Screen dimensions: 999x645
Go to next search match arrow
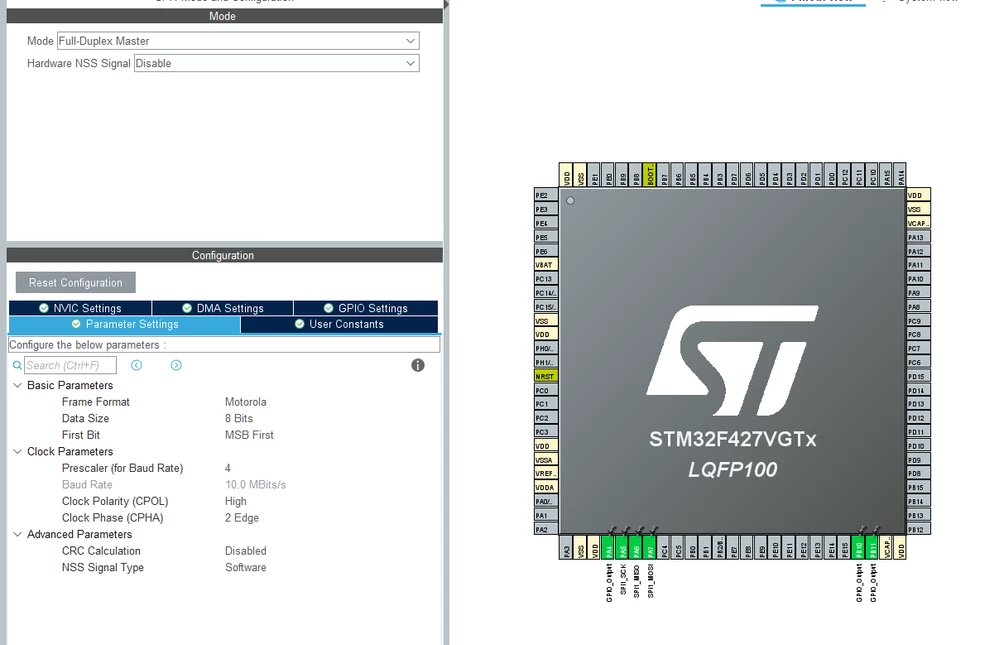pos(176,365)
